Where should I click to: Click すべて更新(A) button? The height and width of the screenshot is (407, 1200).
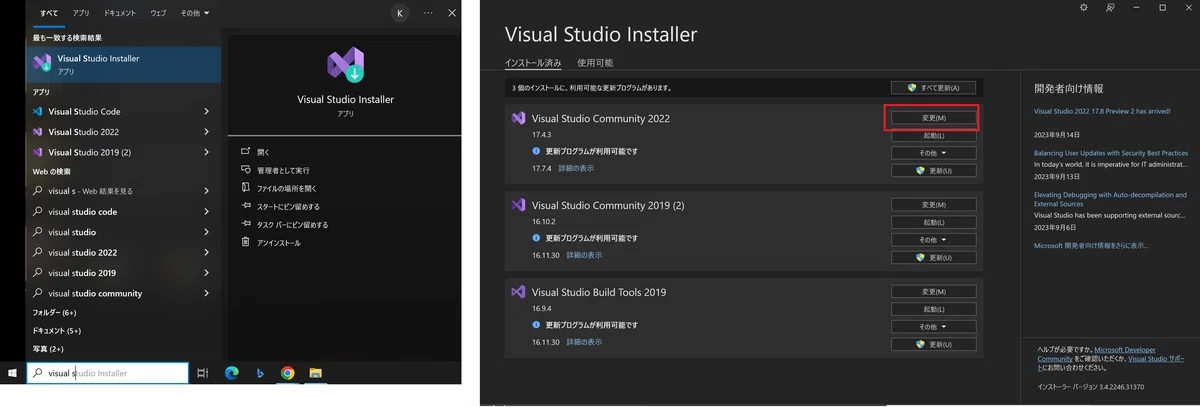click(933, 88)
